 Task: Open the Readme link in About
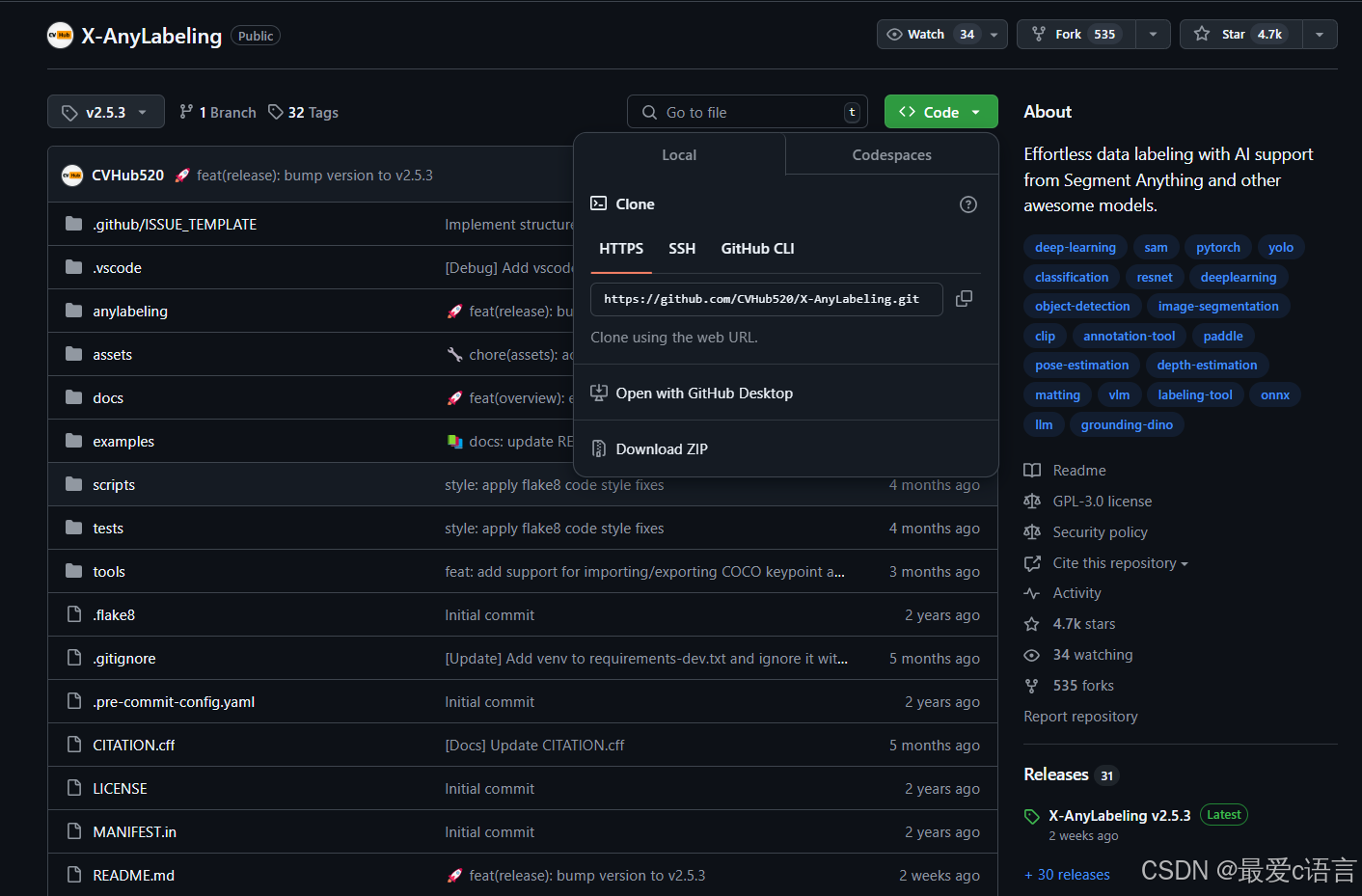coord(1079,471)
